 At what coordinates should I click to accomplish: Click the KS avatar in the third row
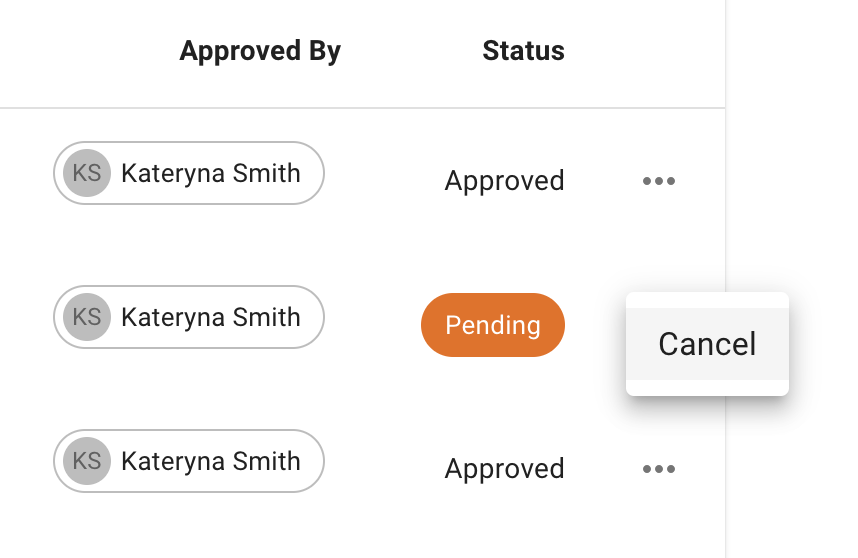(87, 461)
